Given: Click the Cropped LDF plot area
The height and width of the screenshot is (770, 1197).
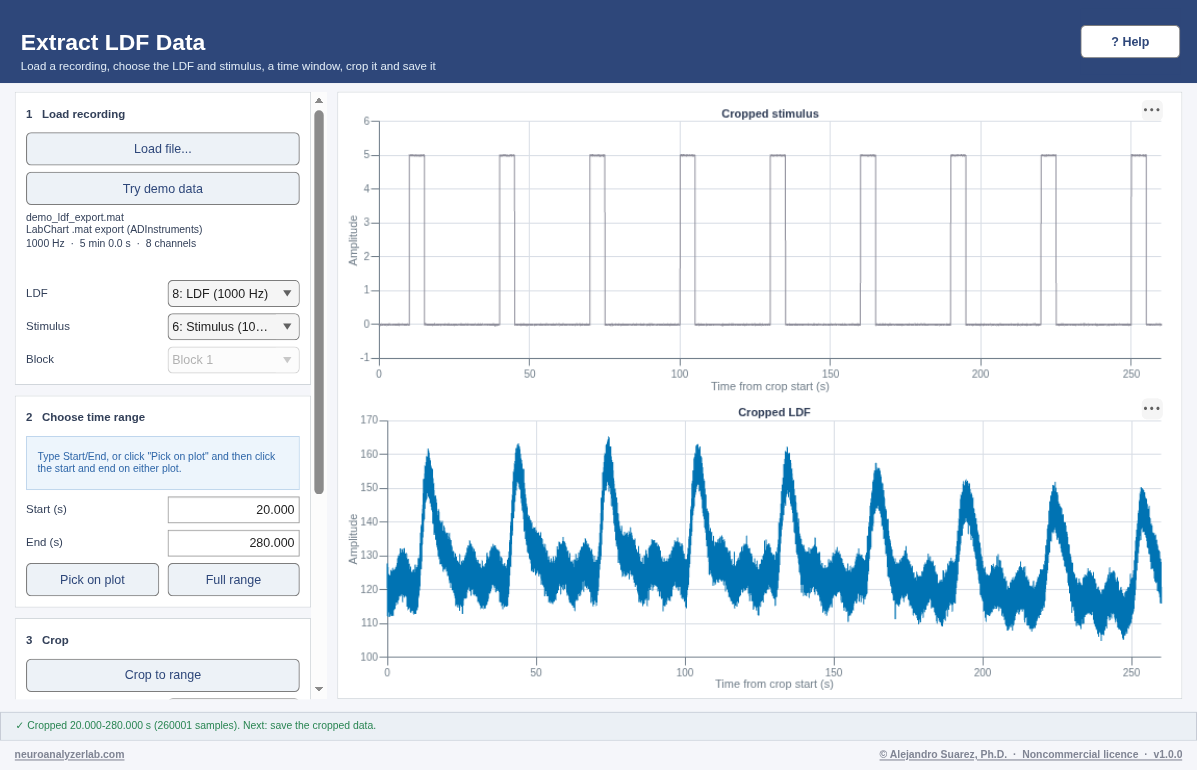Looking at the screenshot, I should (774, 538).
